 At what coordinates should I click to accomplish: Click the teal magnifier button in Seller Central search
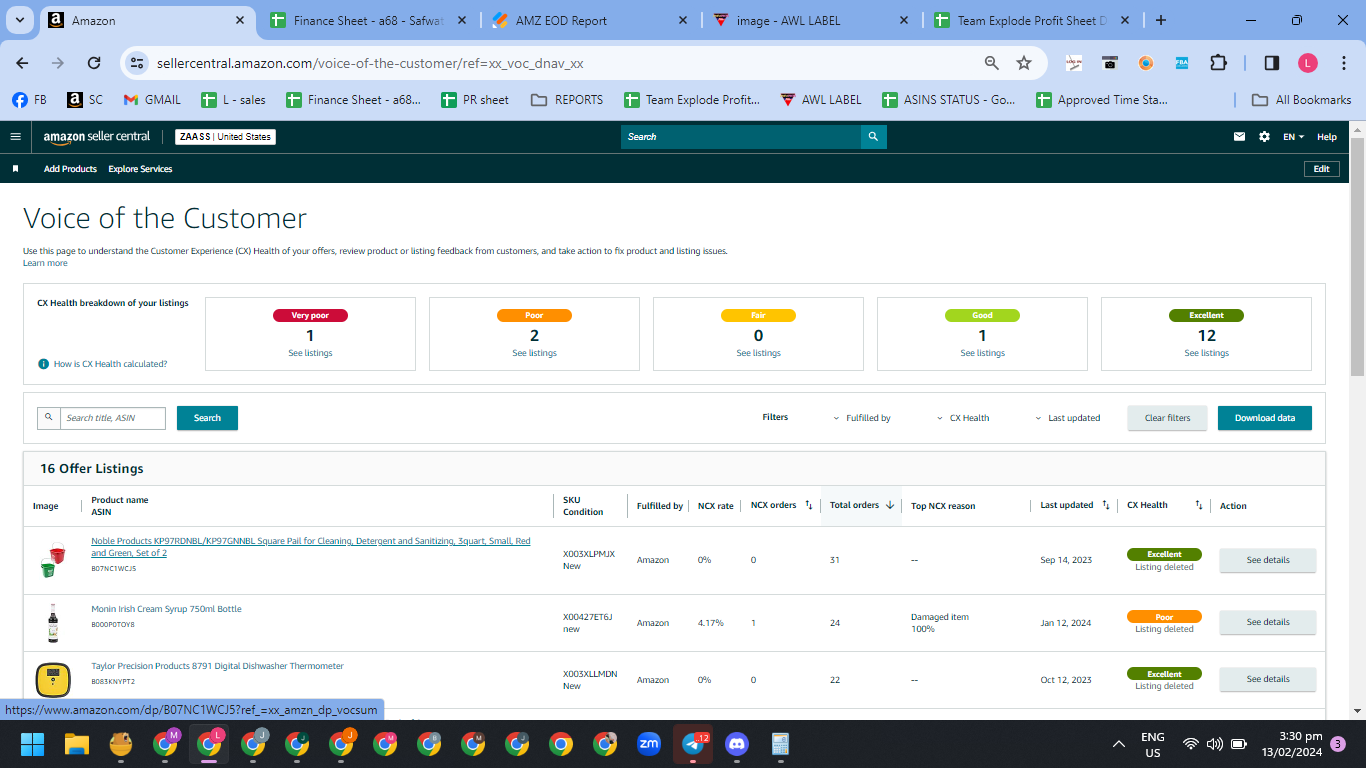pyautogui.click(x=873, y=137)
